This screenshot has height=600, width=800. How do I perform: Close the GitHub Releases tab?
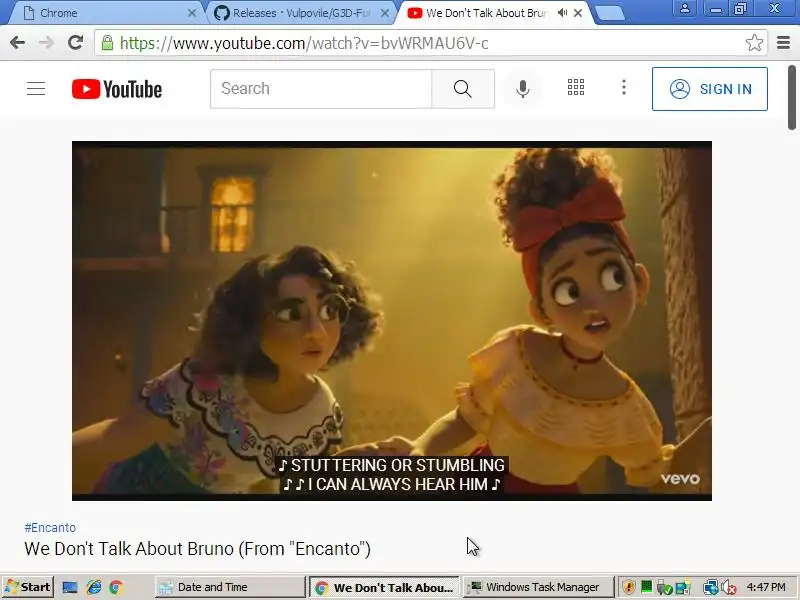(385, 13)
